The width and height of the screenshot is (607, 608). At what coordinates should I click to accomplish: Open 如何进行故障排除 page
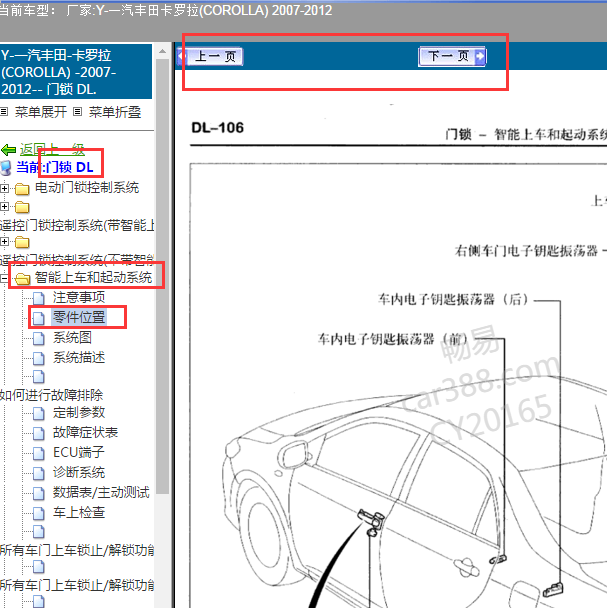tap(51, 395)
